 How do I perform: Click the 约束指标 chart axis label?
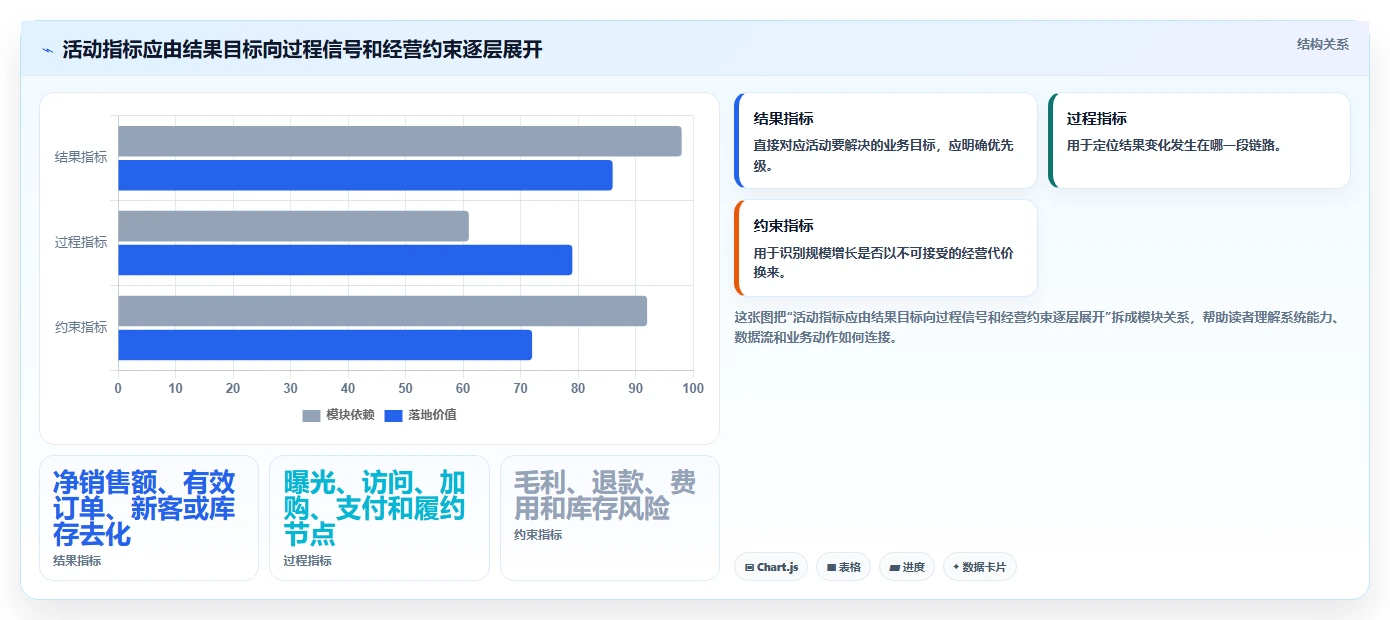81,327
